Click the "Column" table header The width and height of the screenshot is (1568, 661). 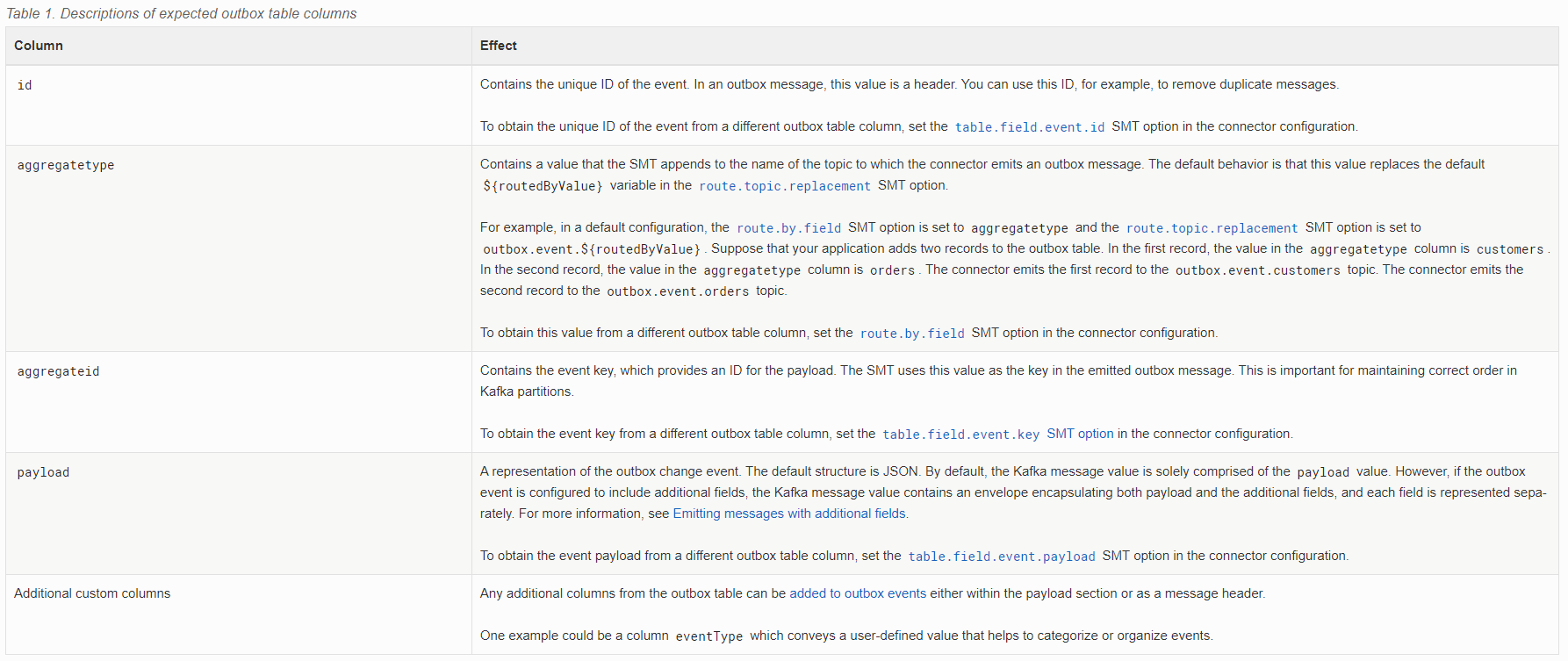(39, 46)
